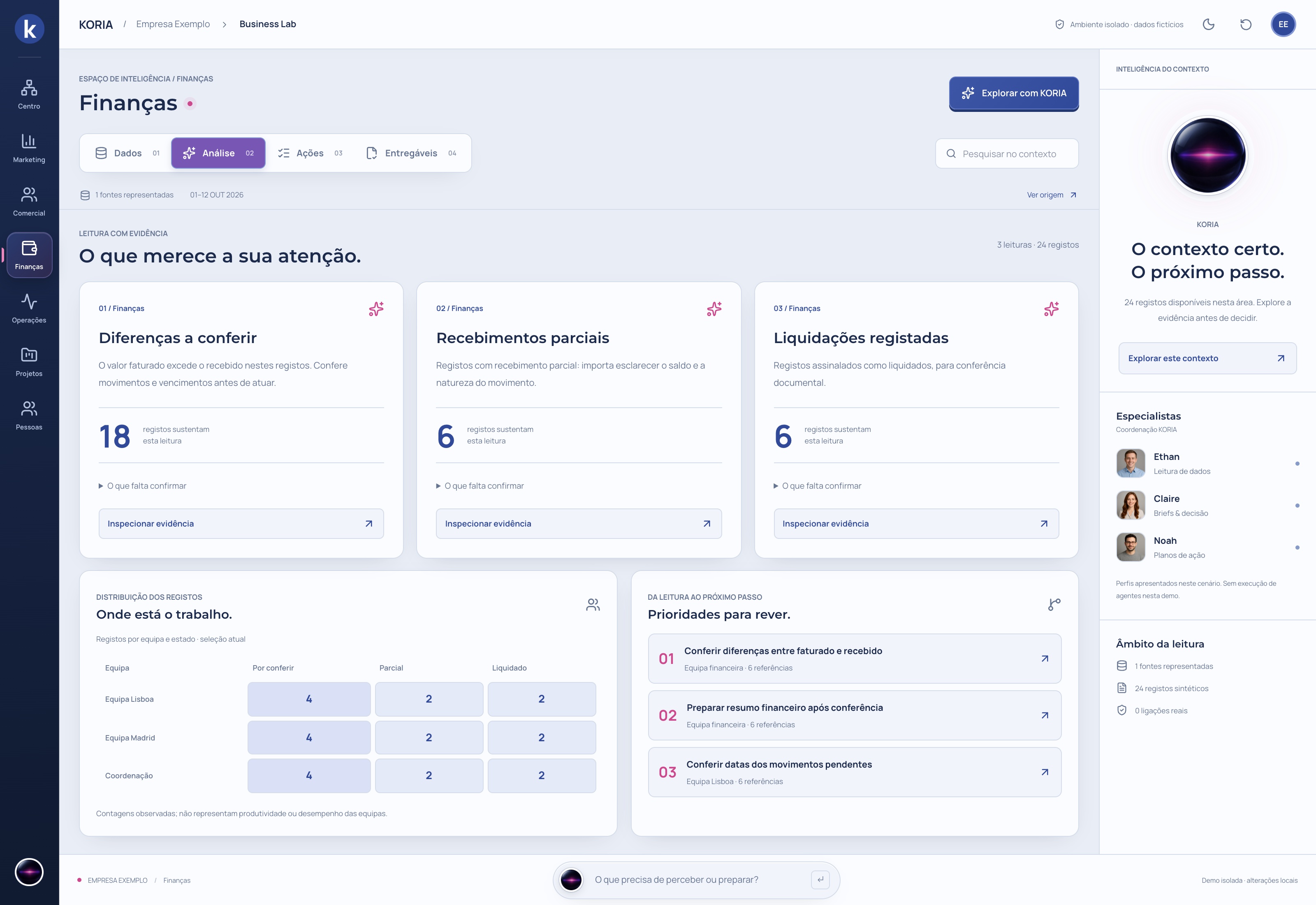Click Inspecionar evidência on Diferenças a conferir
Screen dimensions: 1316x905
click(x=241, y=523)
